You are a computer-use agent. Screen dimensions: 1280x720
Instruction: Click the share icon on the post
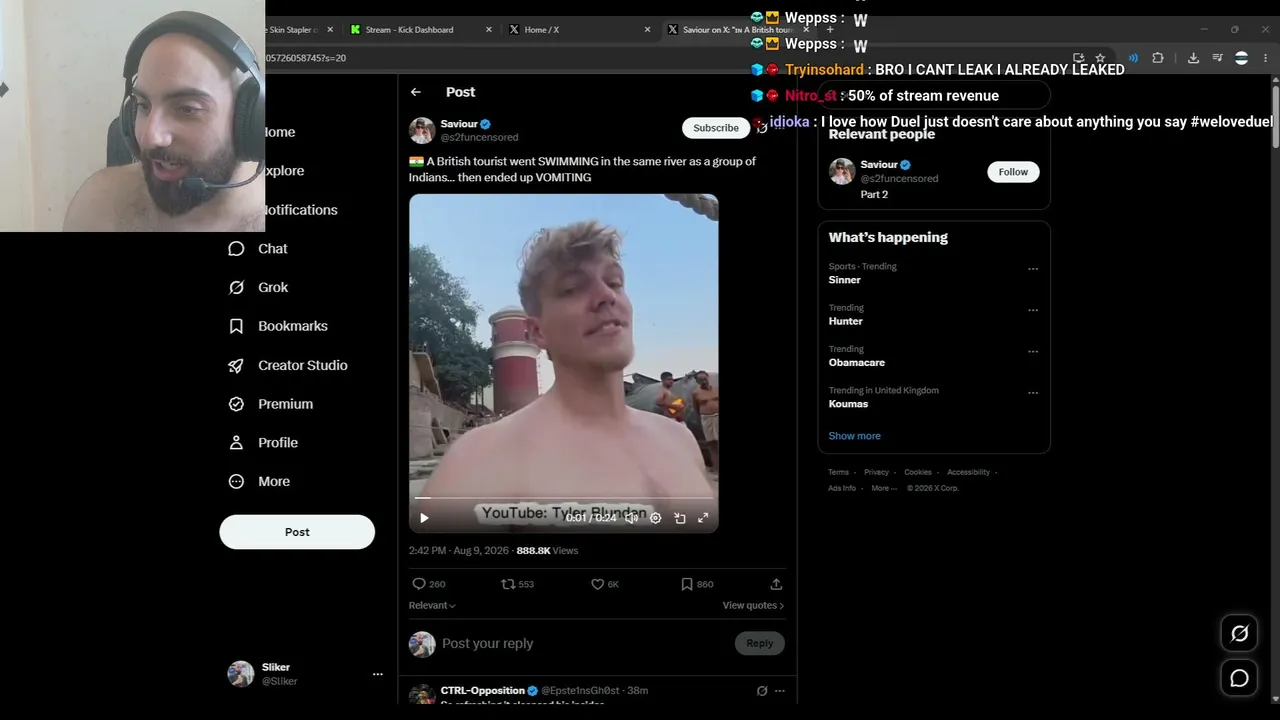[x=776, y=584]
